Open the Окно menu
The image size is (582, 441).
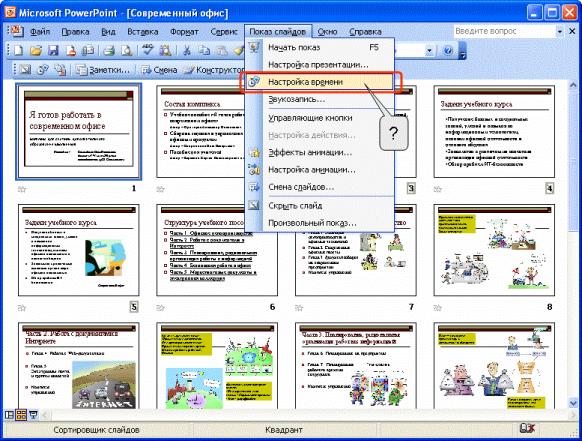pos(327,32)
